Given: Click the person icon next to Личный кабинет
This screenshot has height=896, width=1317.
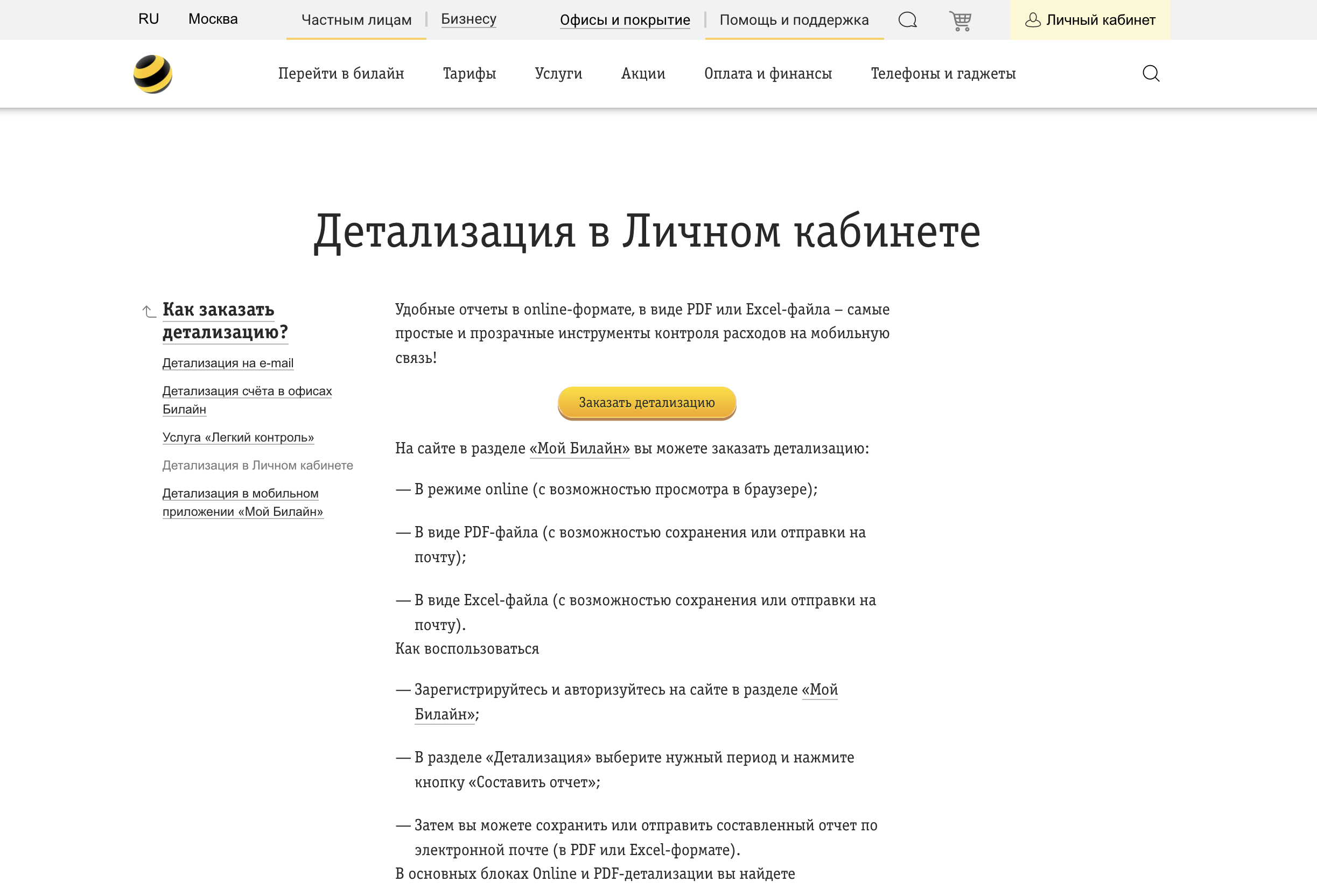Looking at the screenshot, I should point(1033,19).
